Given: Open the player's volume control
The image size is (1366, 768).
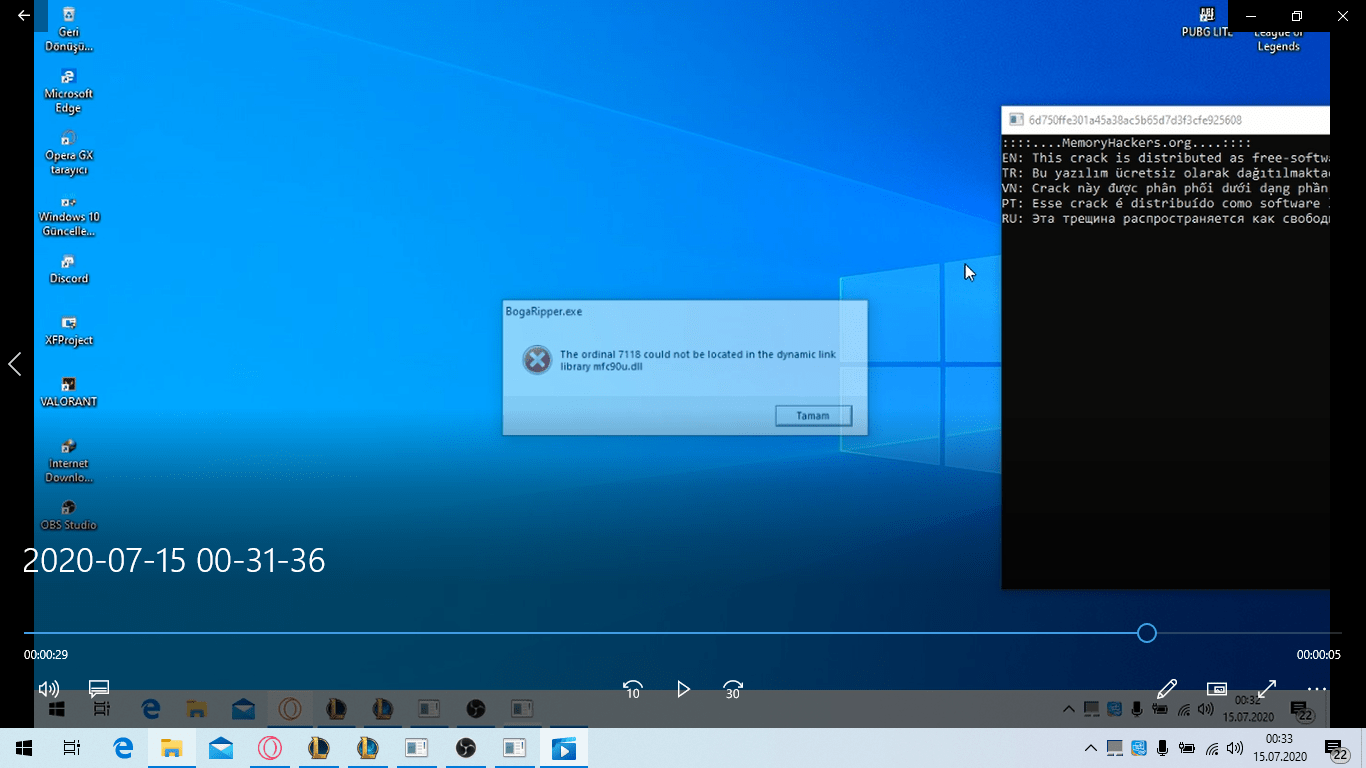Looking at the screenshot, I should [x=48, y=689].
